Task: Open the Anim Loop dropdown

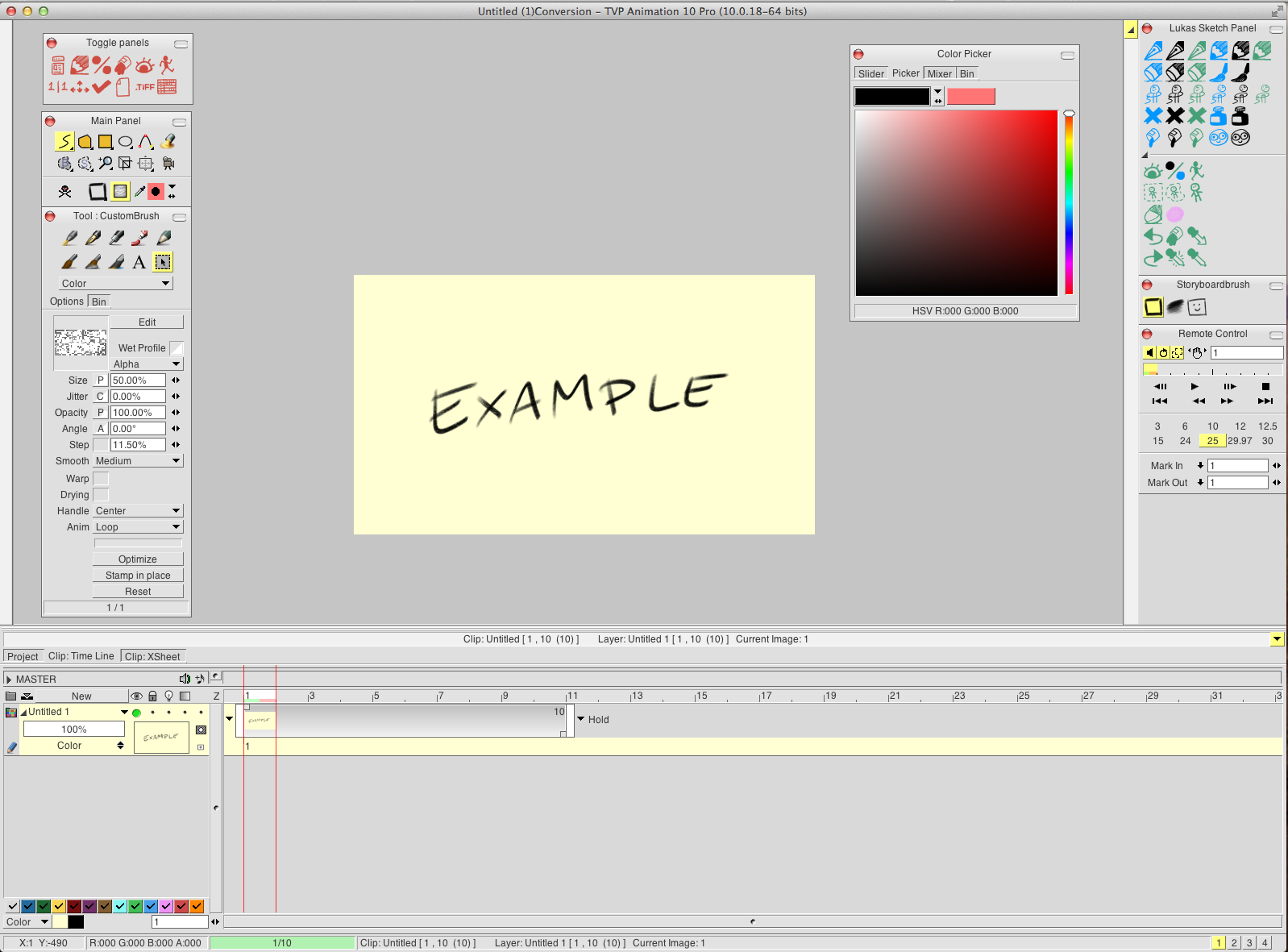Action: click(138, 527)
